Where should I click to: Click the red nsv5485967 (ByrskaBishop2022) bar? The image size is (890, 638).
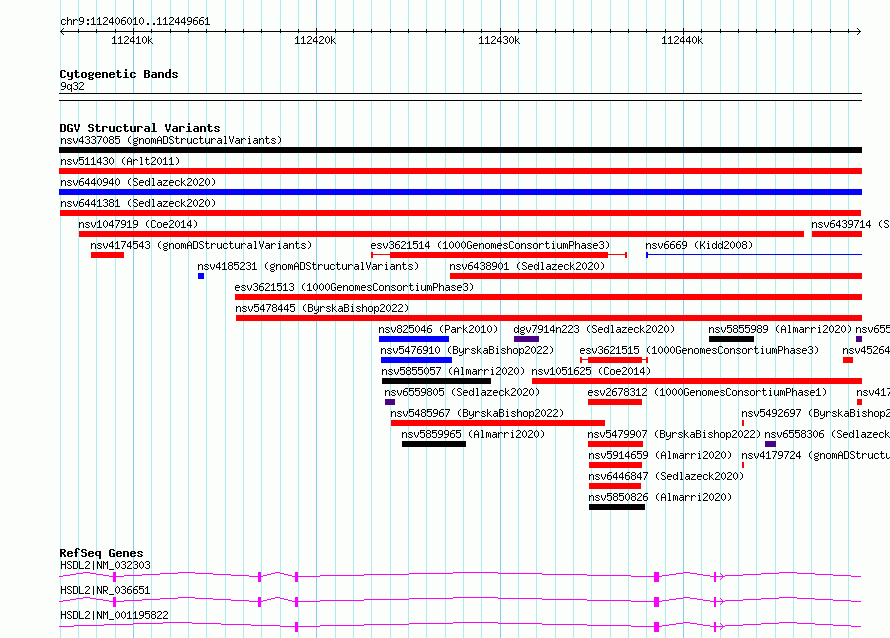click(x=498, y=423)
